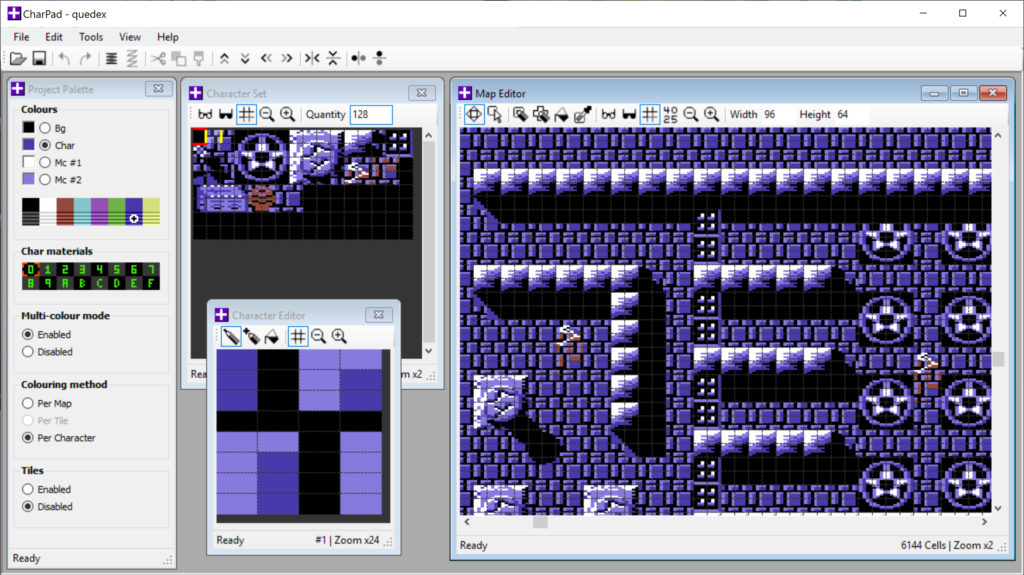Image resolution: width=1024 pixels, height=575 pixels.
Task: Shift down with the double down chevron
Action: [x=245, y=59]
